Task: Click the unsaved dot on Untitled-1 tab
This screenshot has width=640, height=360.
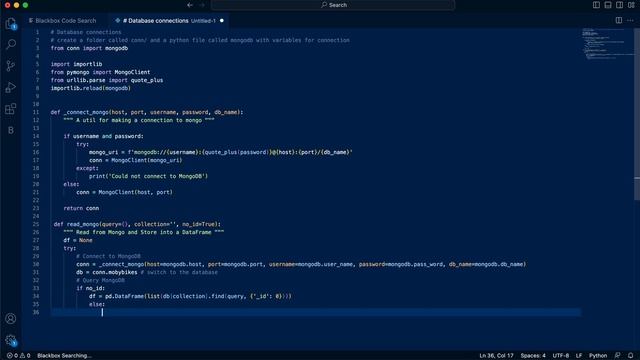Action: click(x=222, y=20)
